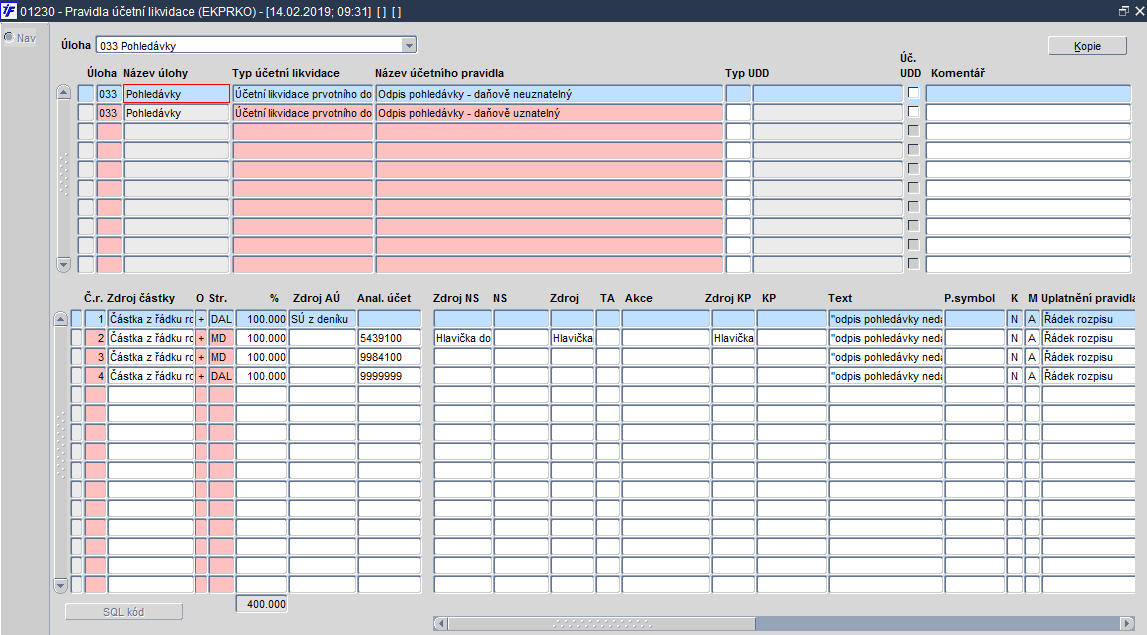Click the upper table scroll down arrow
Image resolution: width=1147 pixels, height=635 pixels.
[x=63, y=264]
